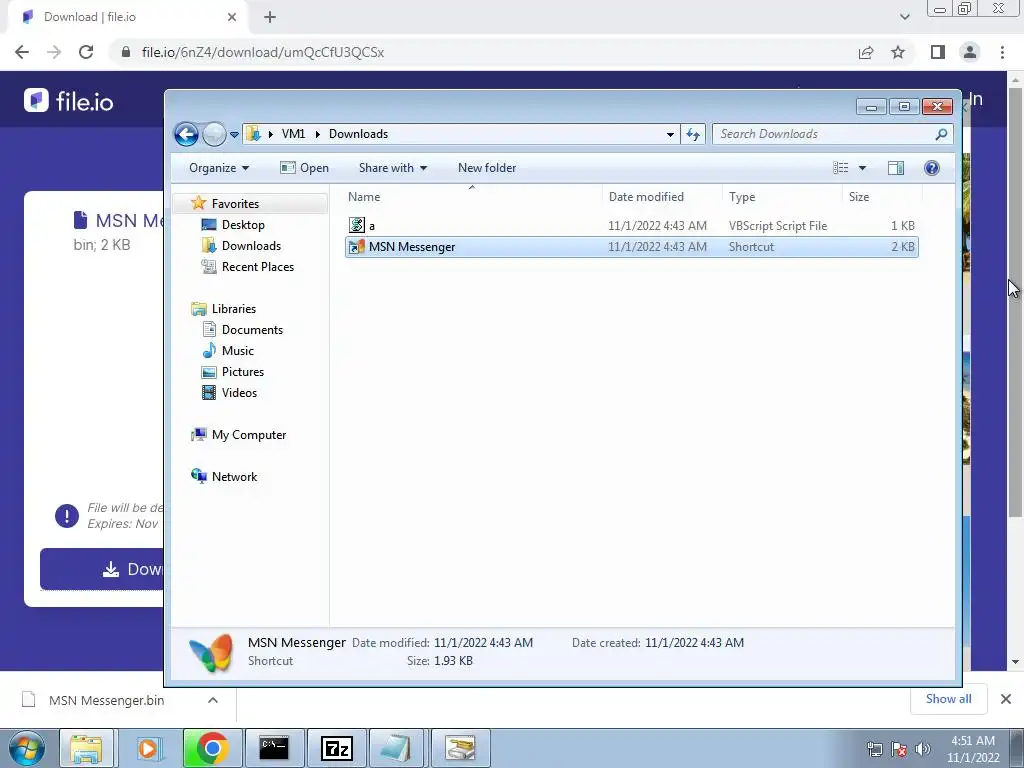Click the Explorer forward arrow button

[214, 135]
